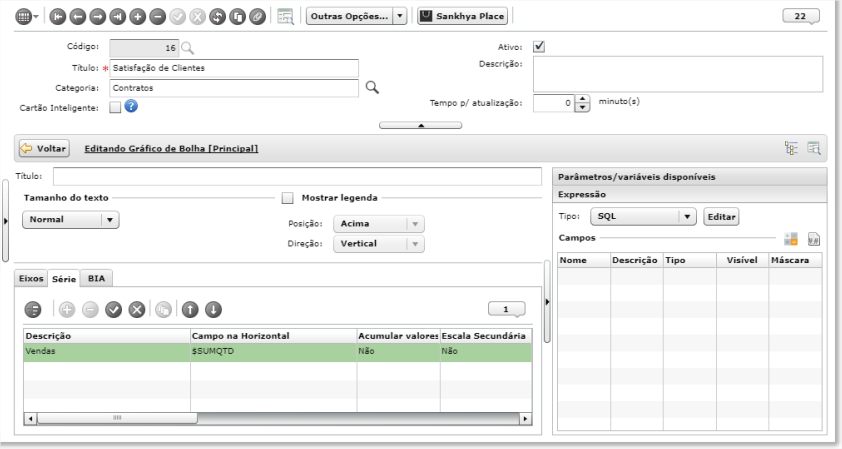Go to previous record arrow
The width and height of the screenshot is (842, 449).
click(x=77, y=17)
